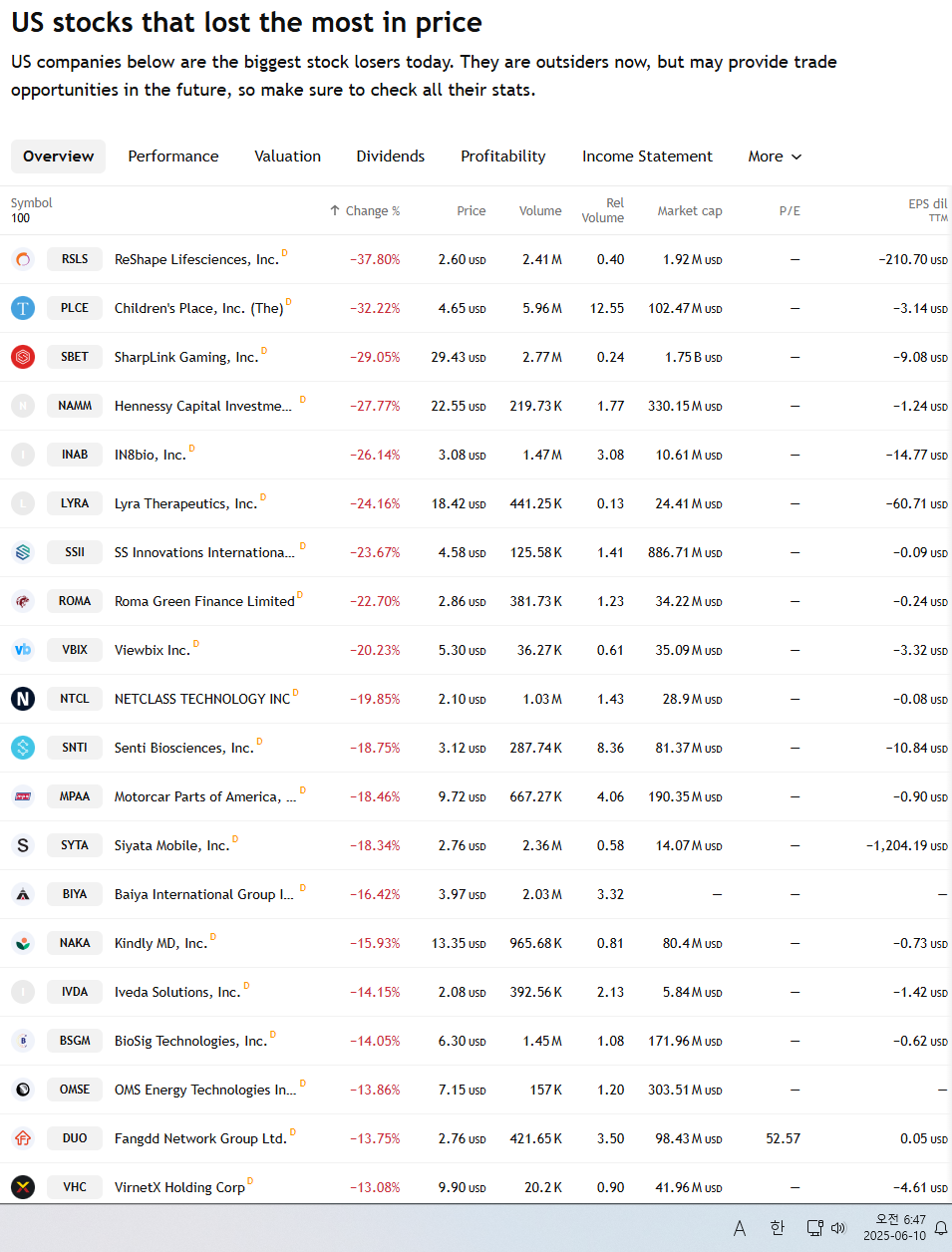The height and width of the screenshot is (1252, 952).
Task: Click the Motorcar Parts of America logo
Action: pos(23,796)
